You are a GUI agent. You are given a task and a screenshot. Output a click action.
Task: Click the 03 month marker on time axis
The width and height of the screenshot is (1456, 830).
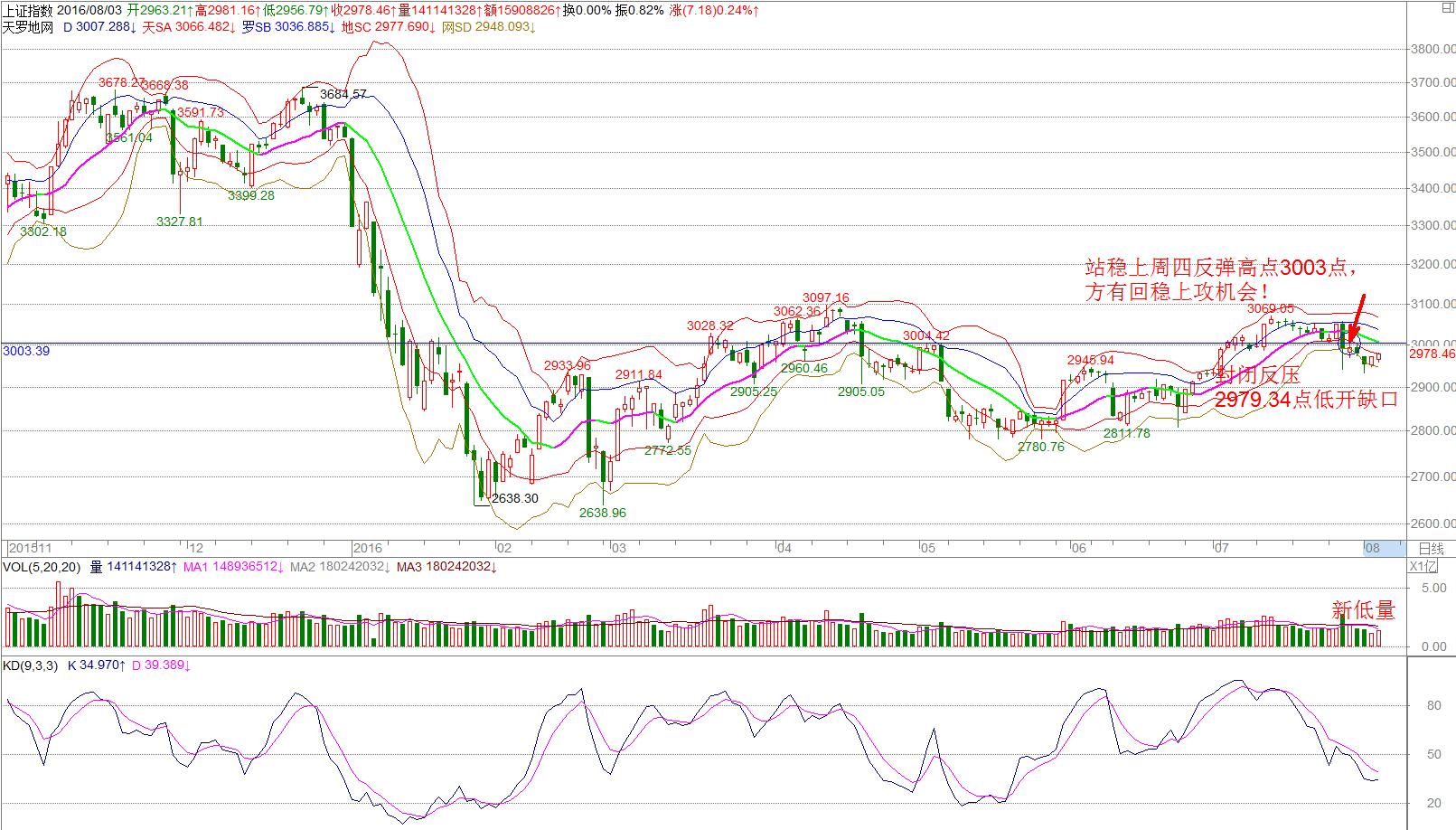(618, 548)
